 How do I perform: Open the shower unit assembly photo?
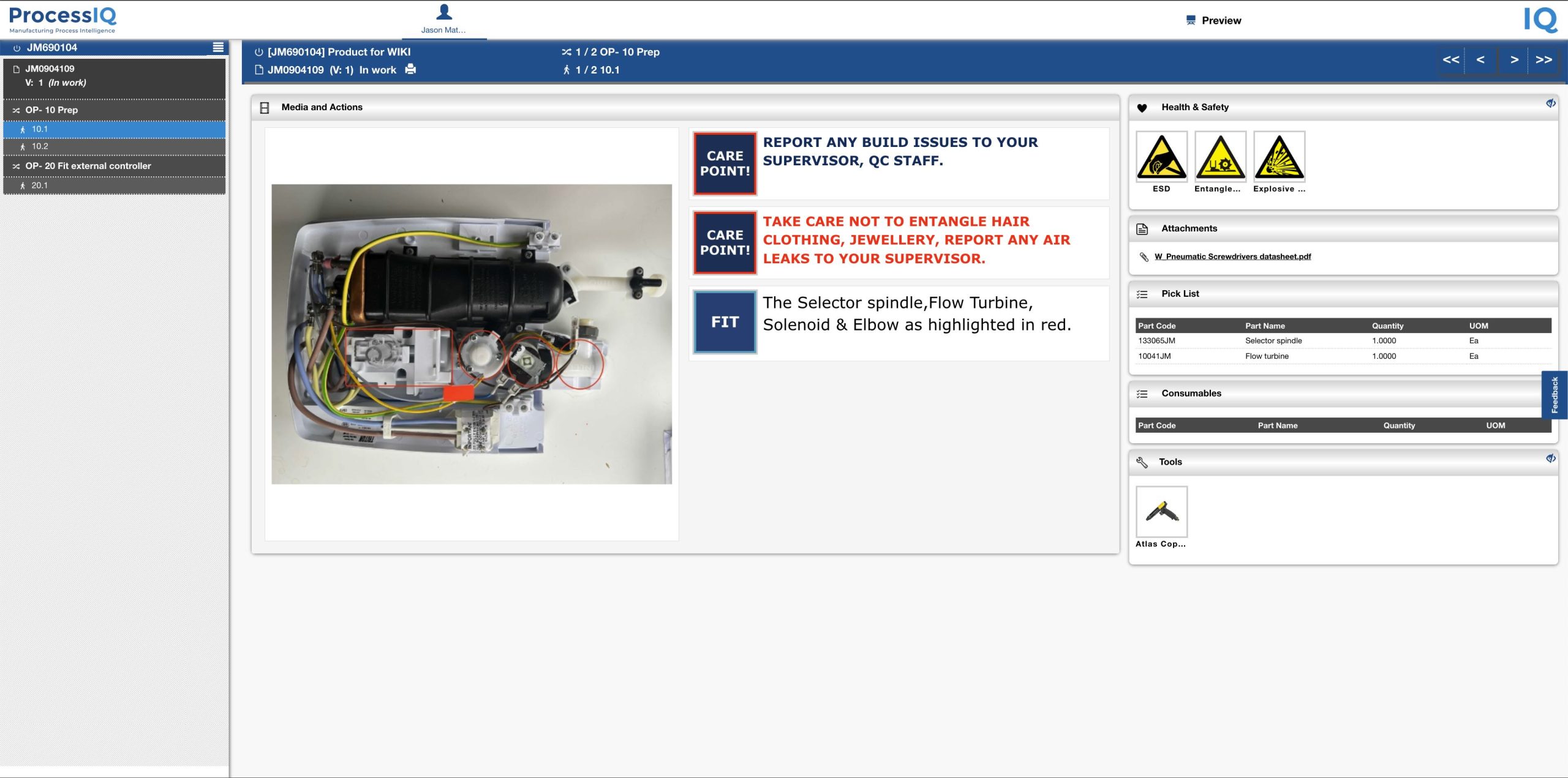coord(472,334)
